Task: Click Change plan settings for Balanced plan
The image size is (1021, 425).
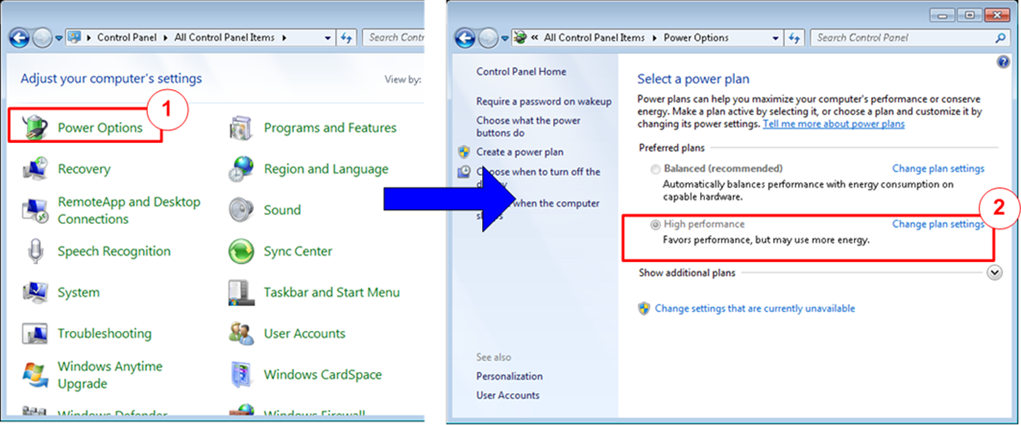Action: point(938,169)
